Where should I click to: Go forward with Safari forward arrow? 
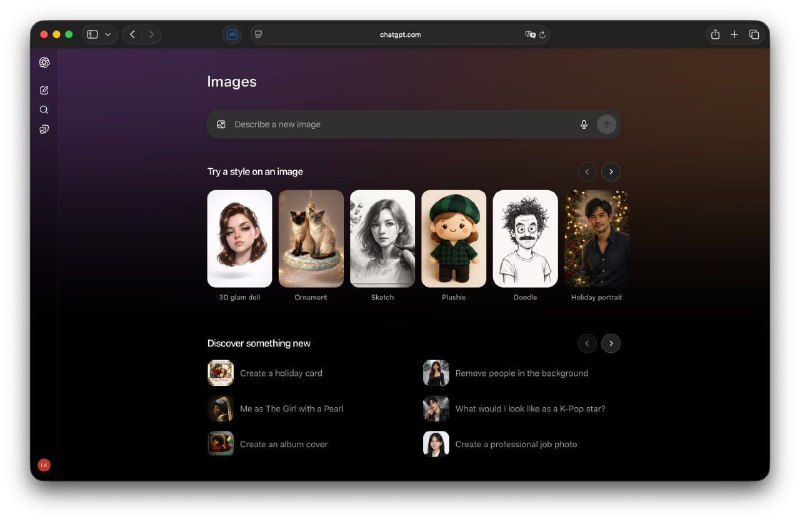(x=151, y=34)
